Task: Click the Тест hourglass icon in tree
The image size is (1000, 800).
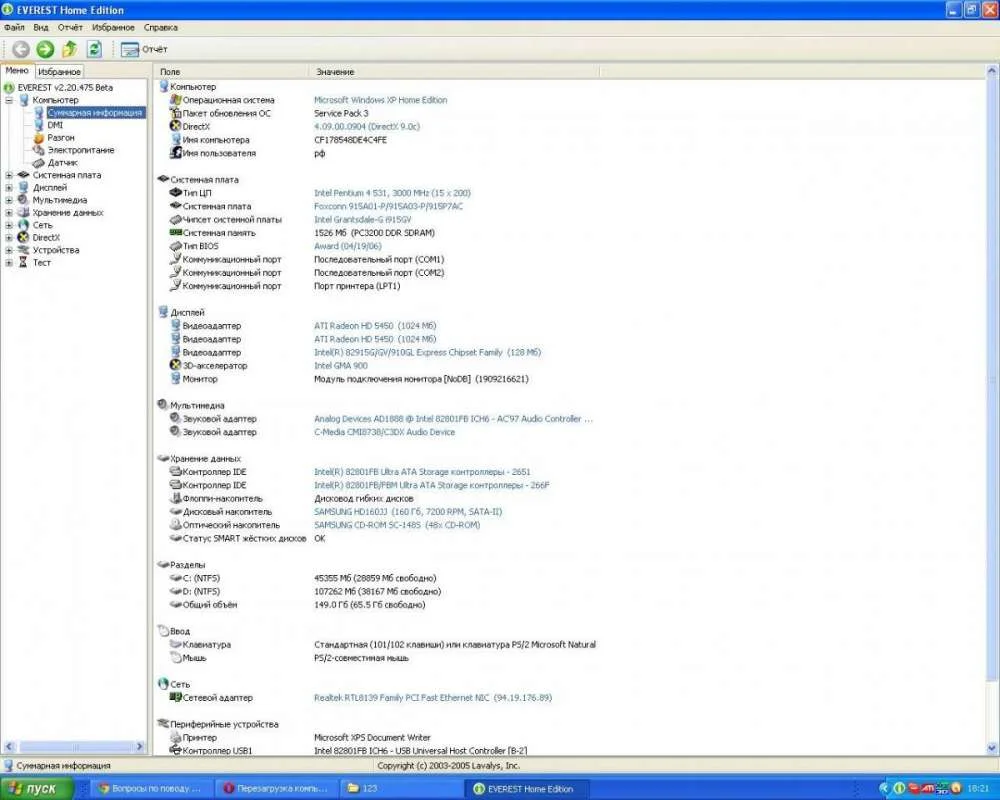Action: pos(24,262)
